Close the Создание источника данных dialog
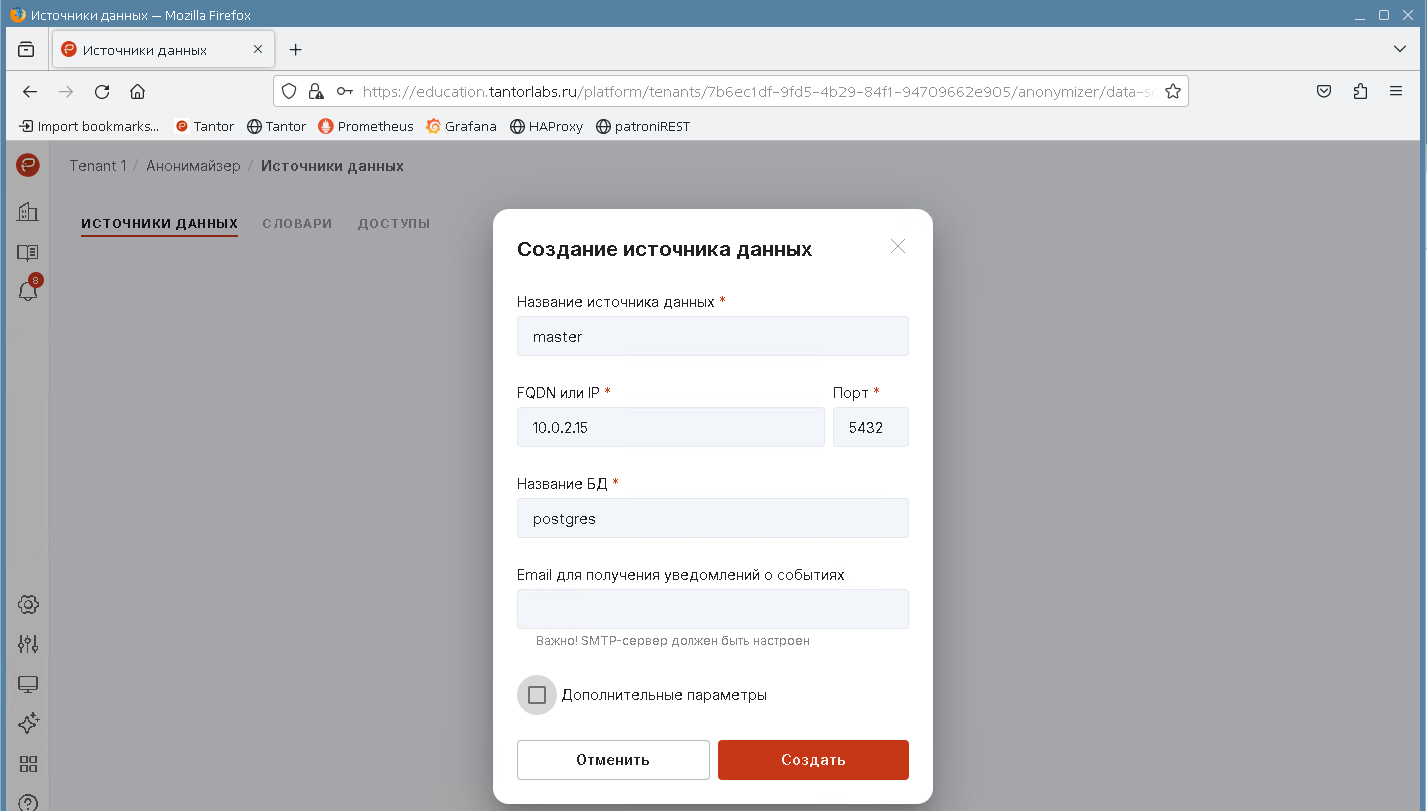Screen dimensions: 1427x811 pyautogui.click(x=898, y=246)
